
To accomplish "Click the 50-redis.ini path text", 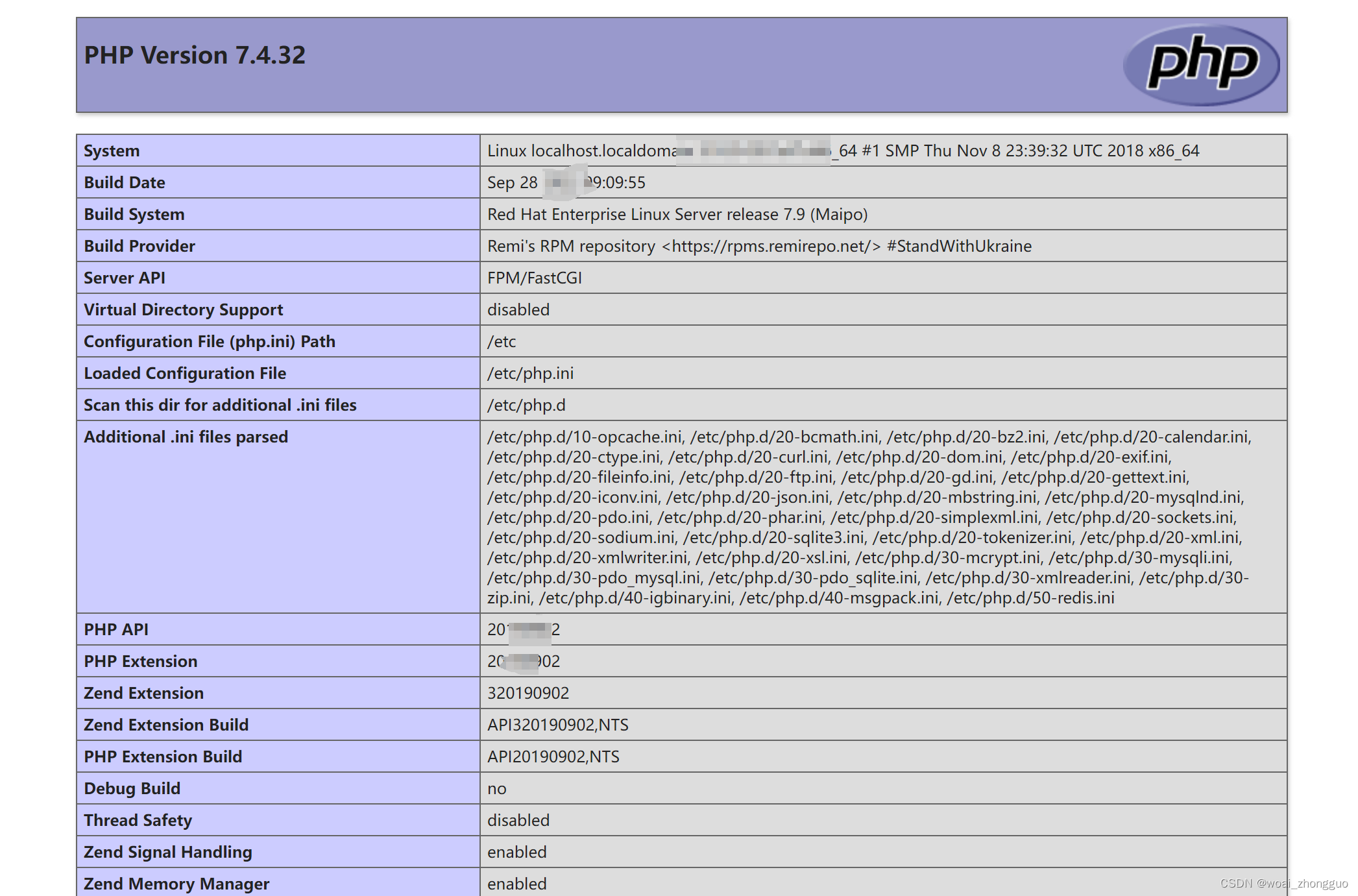I will tap(1030, 598).
